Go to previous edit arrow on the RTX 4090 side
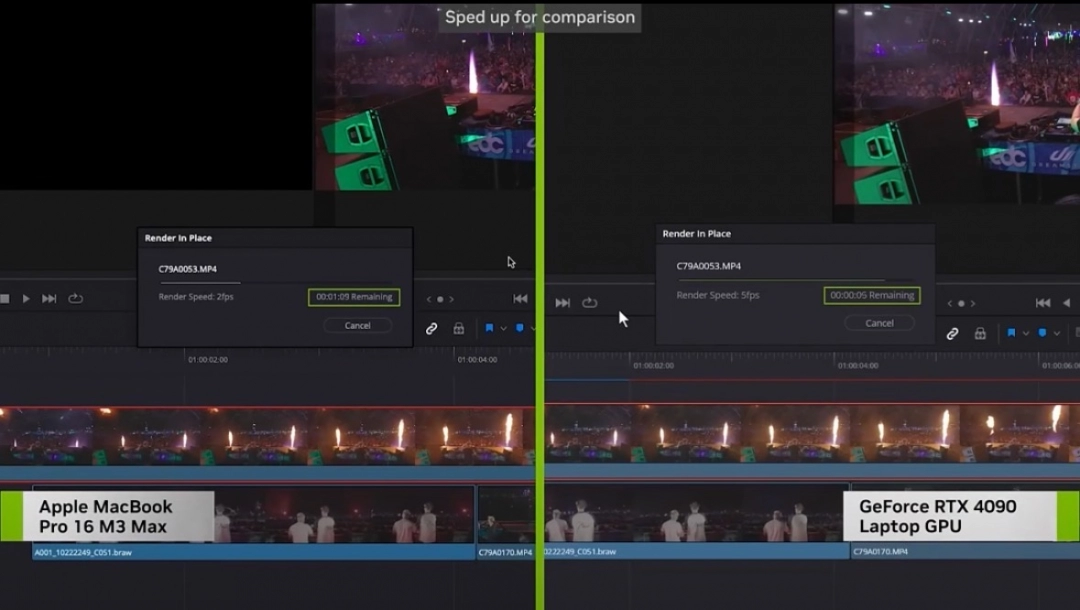The height and width of the screenshot is (610, 1080). [x=950, y=304]
